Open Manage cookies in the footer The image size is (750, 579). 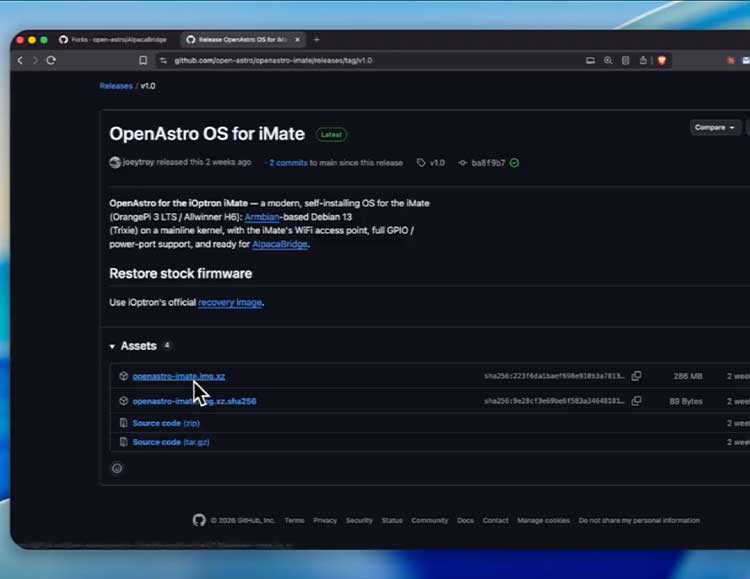(x=543, y=520)
